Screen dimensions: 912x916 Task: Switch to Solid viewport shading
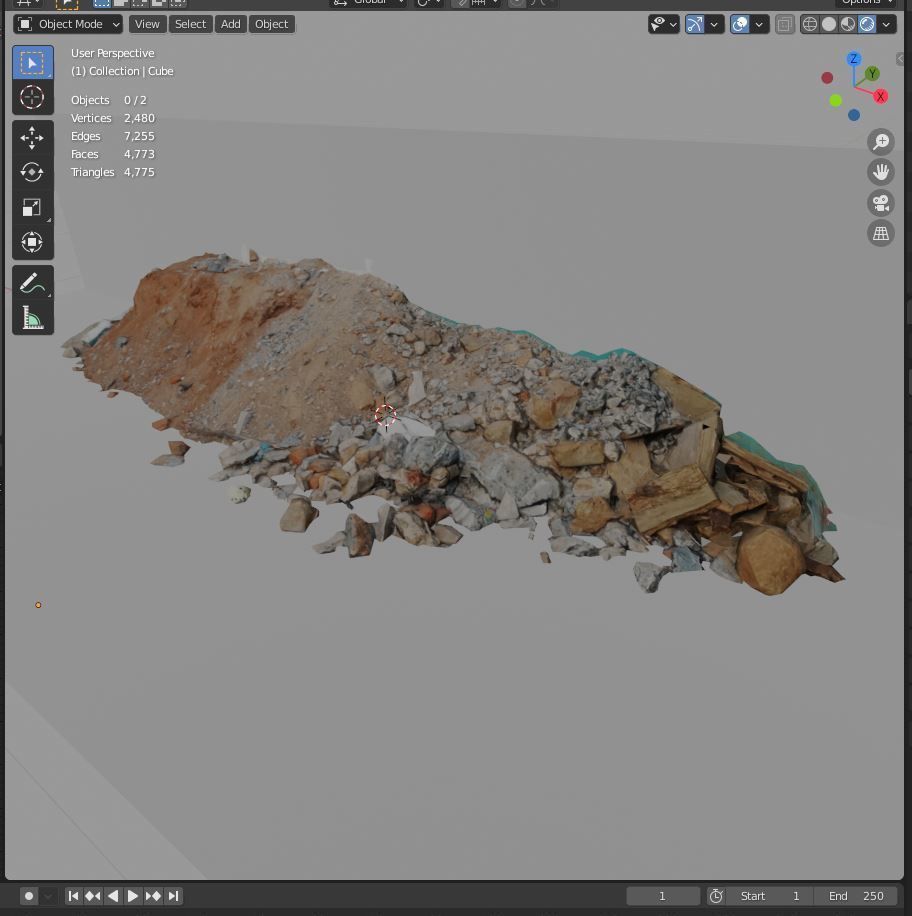828,24
